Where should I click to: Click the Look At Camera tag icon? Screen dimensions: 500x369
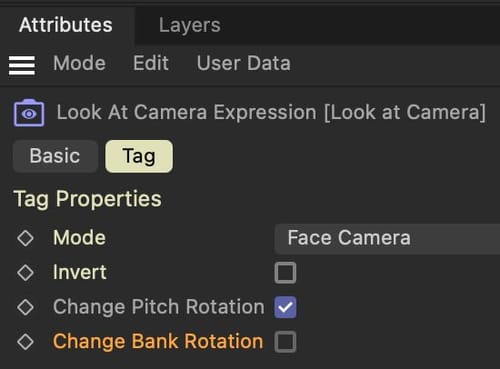pos(29,113)
